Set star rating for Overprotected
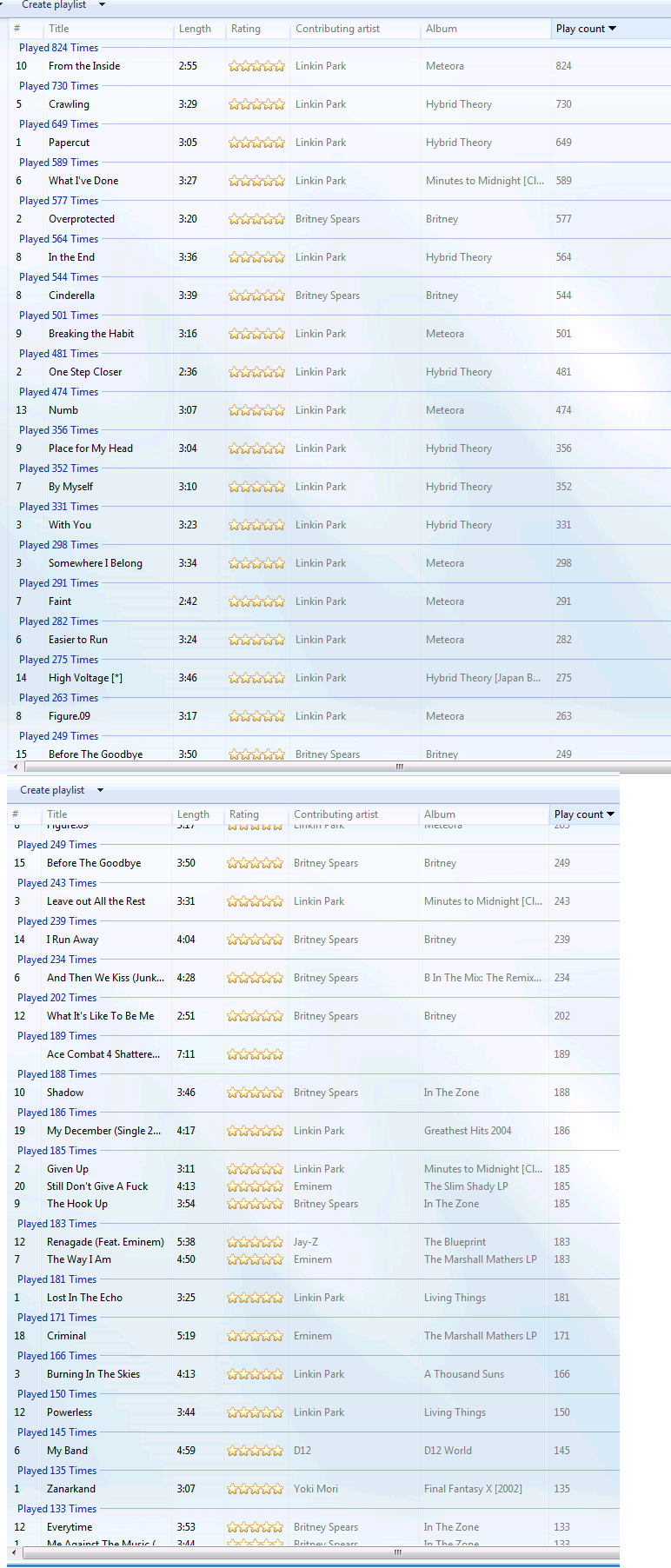This screenshot has height=1568, width=671. point(256,219)
